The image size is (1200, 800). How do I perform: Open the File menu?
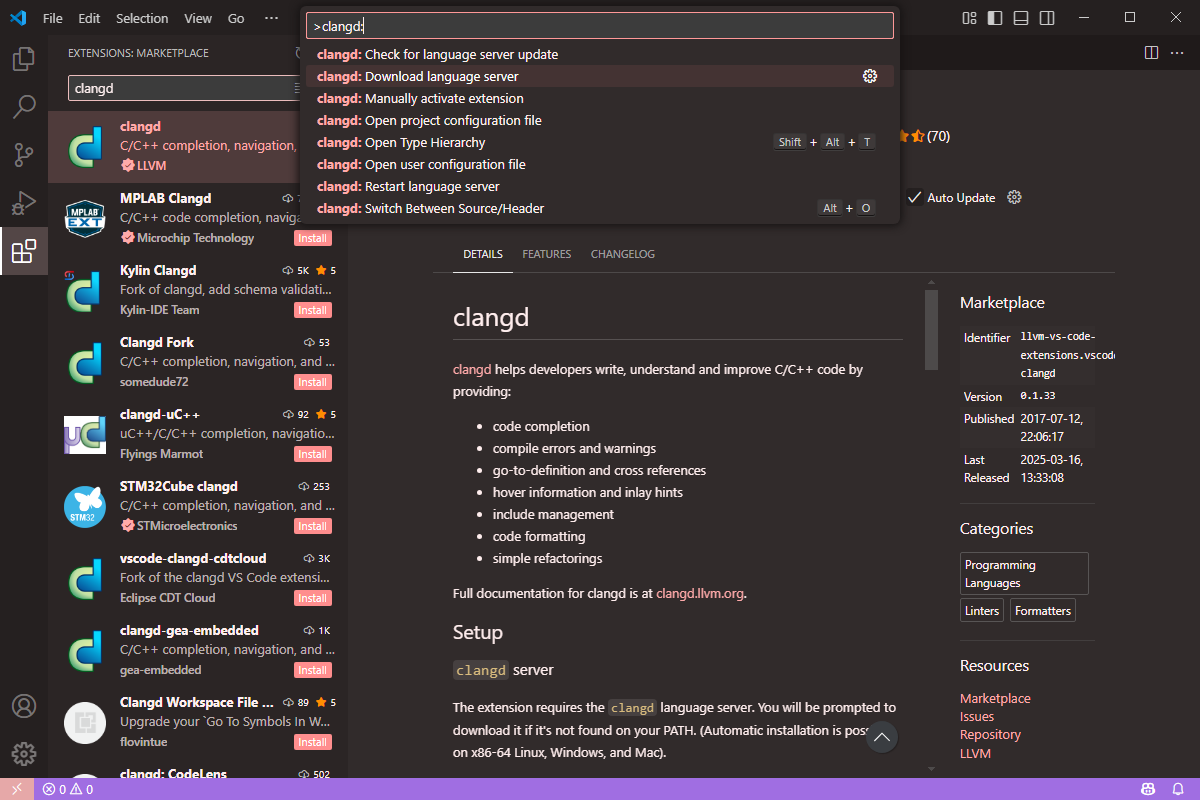53,18
